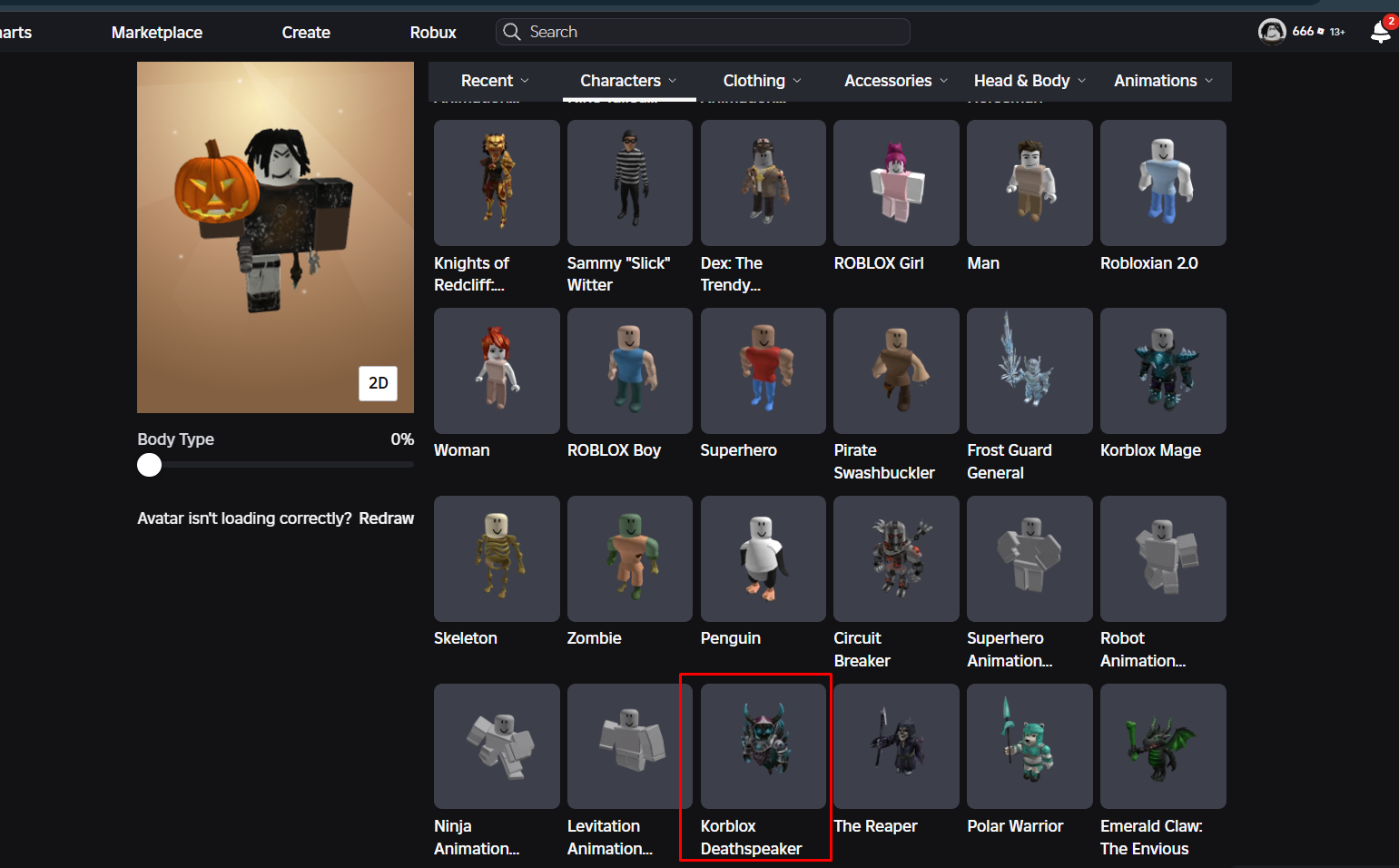
Task: Click the Robux balance icon
Action: (x=1320, y=32)
